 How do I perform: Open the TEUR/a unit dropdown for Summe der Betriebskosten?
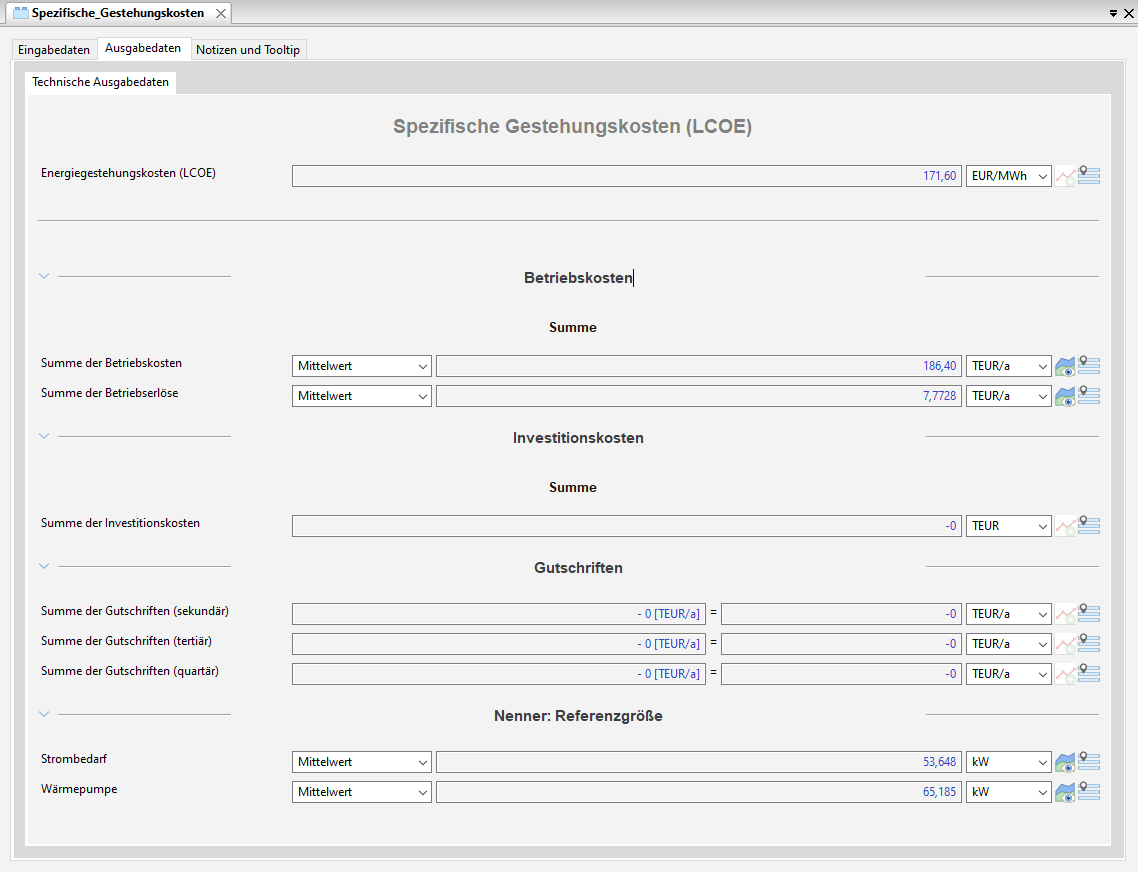pos(1009,366)
